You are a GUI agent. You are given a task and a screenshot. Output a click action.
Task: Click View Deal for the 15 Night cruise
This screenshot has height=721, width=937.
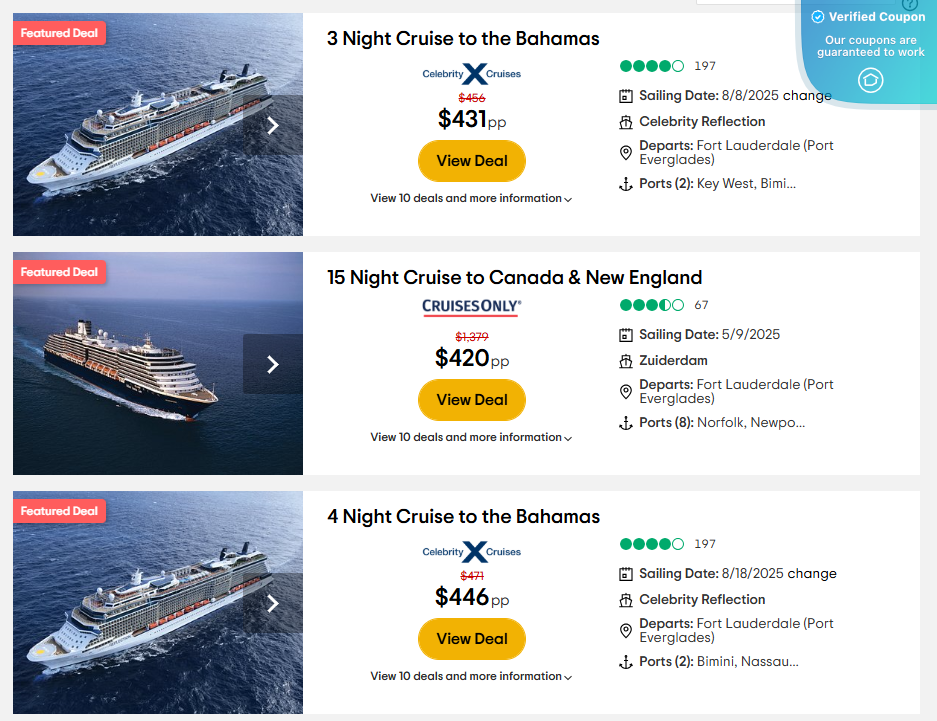point(471,399)
